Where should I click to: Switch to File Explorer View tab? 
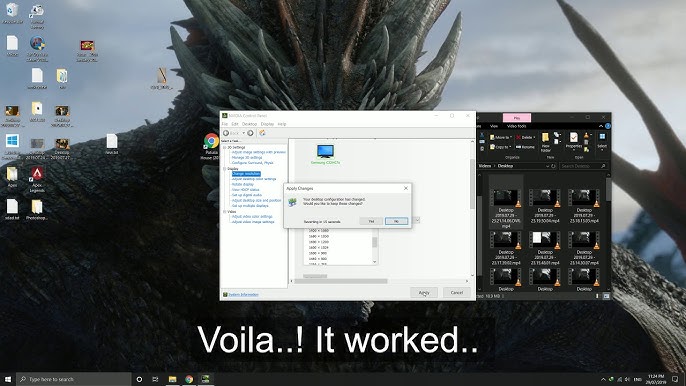coord(494,126)
